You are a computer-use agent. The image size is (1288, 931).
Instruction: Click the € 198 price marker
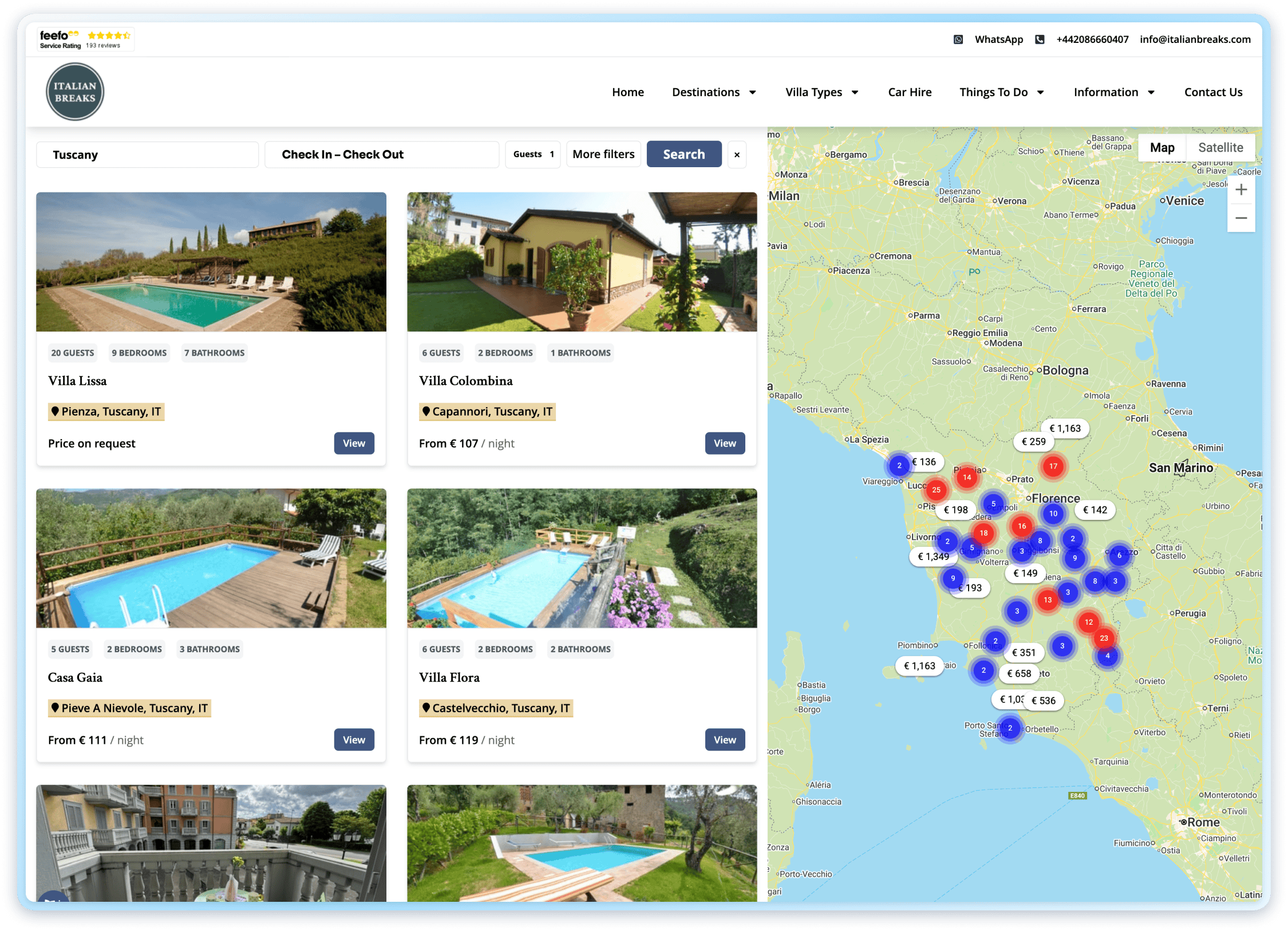956,510
